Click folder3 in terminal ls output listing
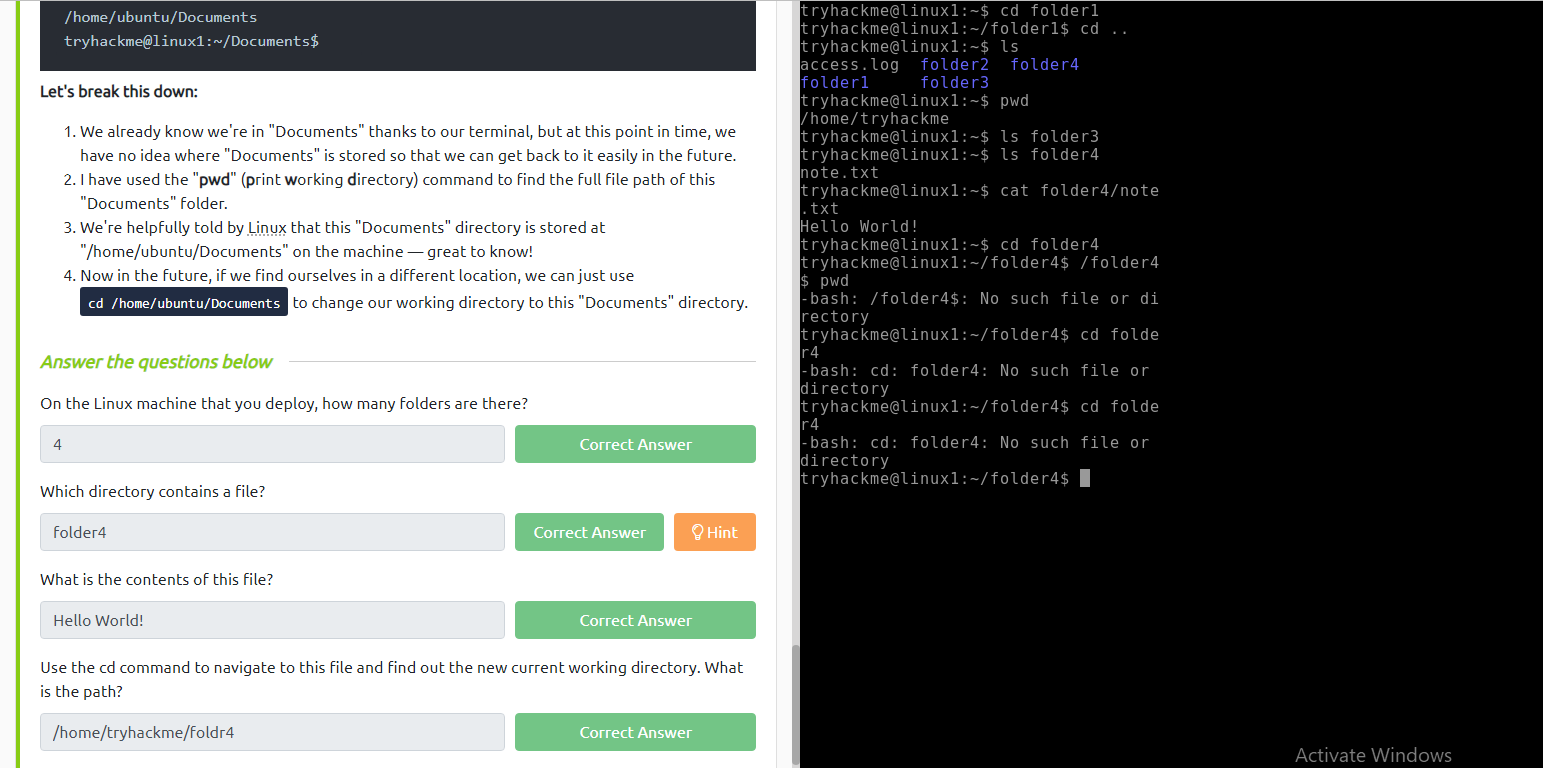This screenshot has height=768, width=1543. (x=954, y=83)
